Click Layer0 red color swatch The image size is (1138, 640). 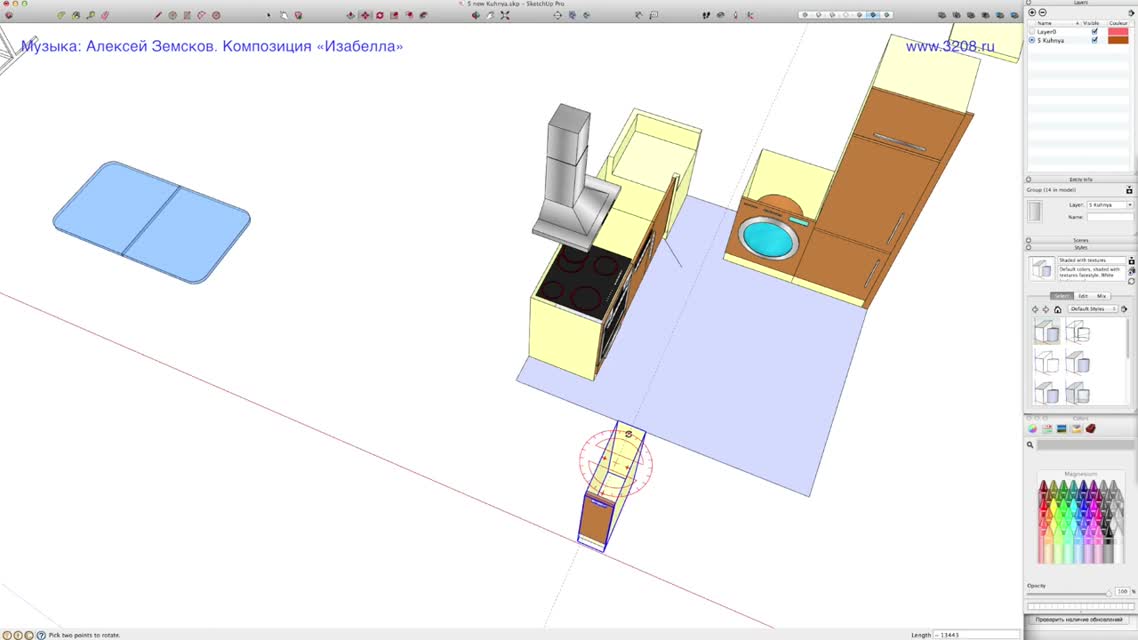pos(1118,32)
